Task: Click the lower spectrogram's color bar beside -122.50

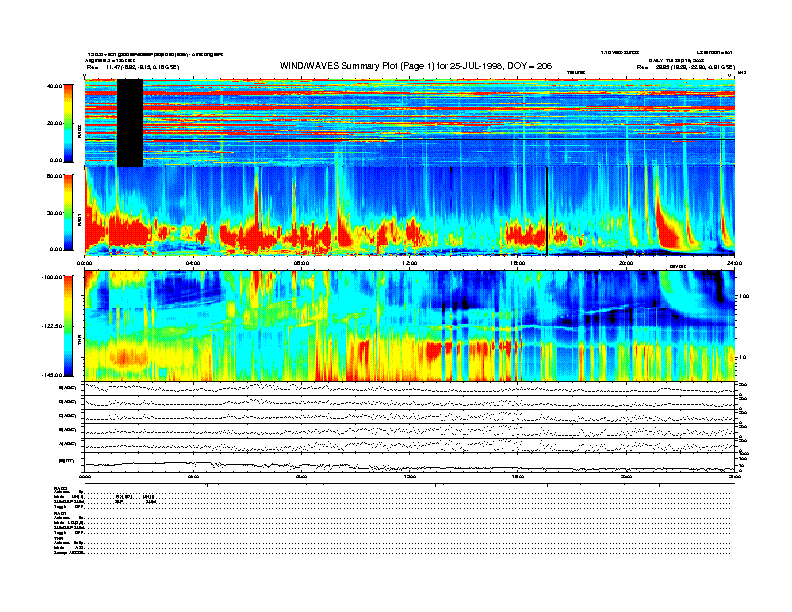Action: (x=68, y=326)
